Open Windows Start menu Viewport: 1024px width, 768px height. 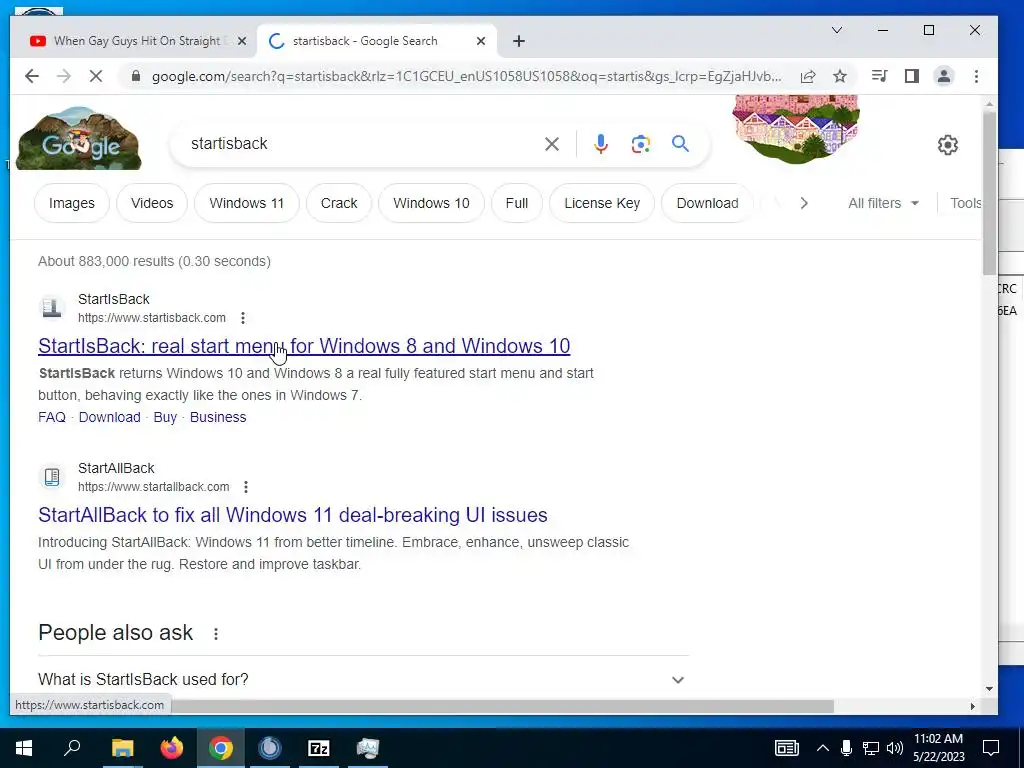pyautogui.click(x=24, y=748)
